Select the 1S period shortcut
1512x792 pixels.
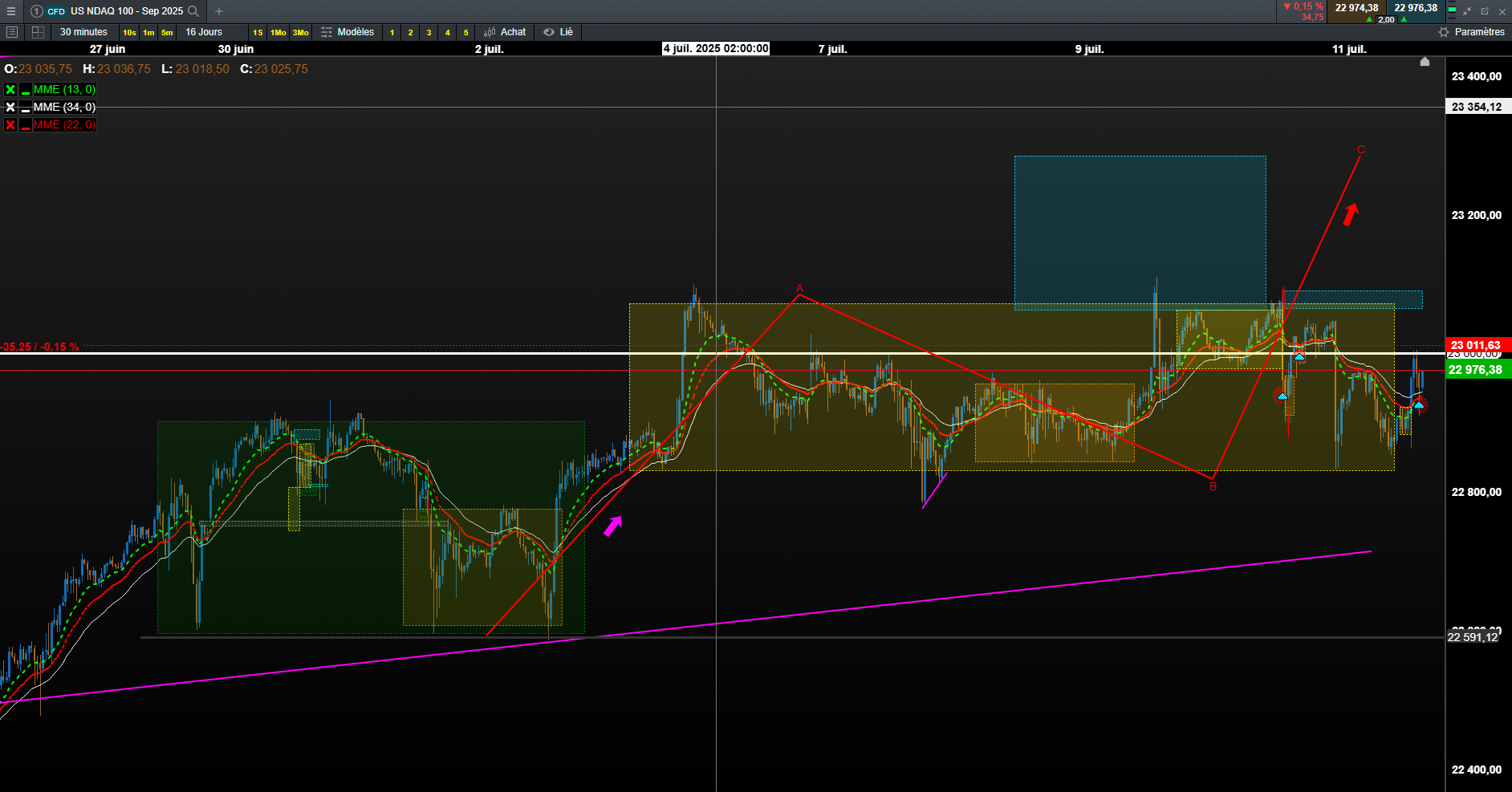point(258,32)
